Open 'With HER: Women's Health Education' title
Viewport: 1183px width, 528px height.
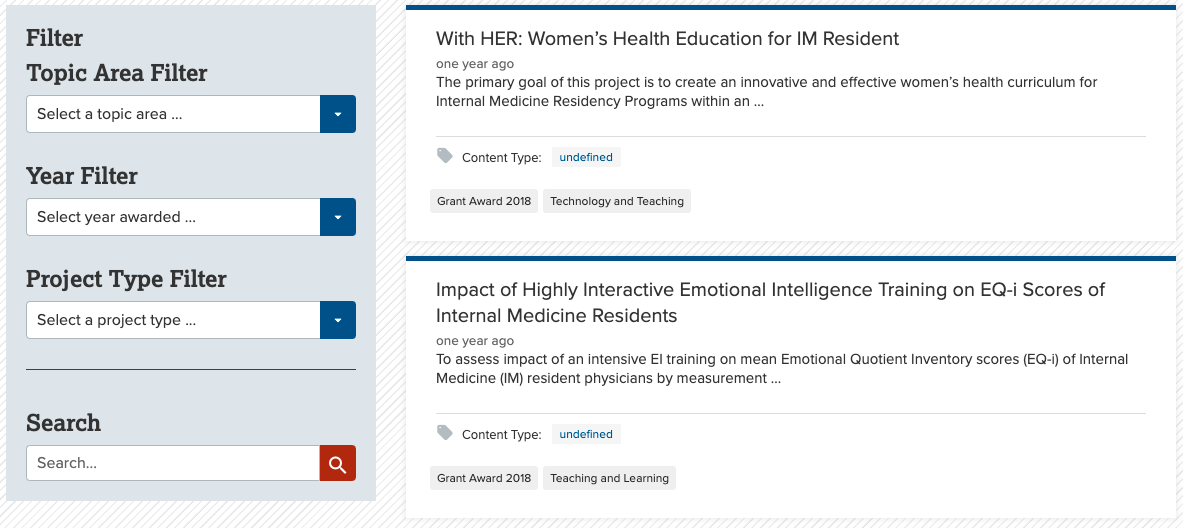(x=667, y=39)
